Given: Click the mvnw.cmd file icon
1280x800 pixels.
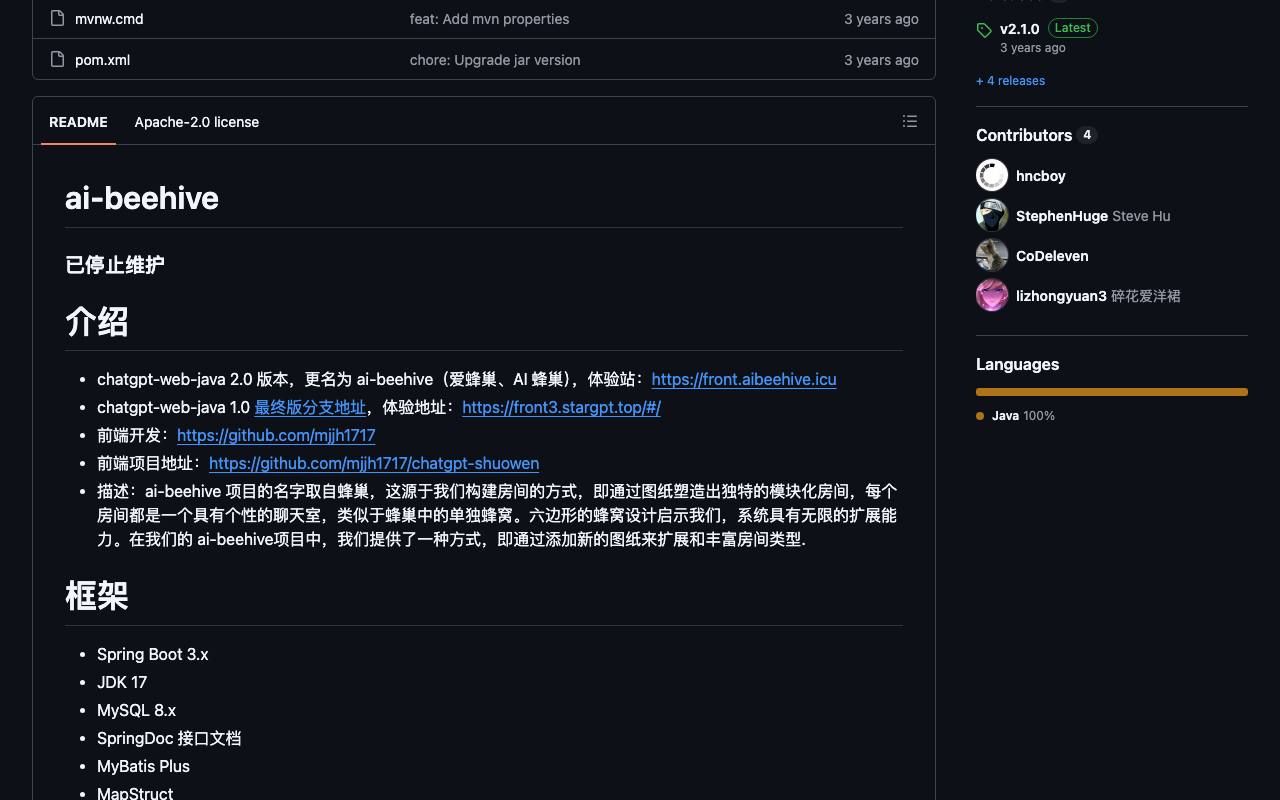Looking at the screenshot, I should (57, 19).
